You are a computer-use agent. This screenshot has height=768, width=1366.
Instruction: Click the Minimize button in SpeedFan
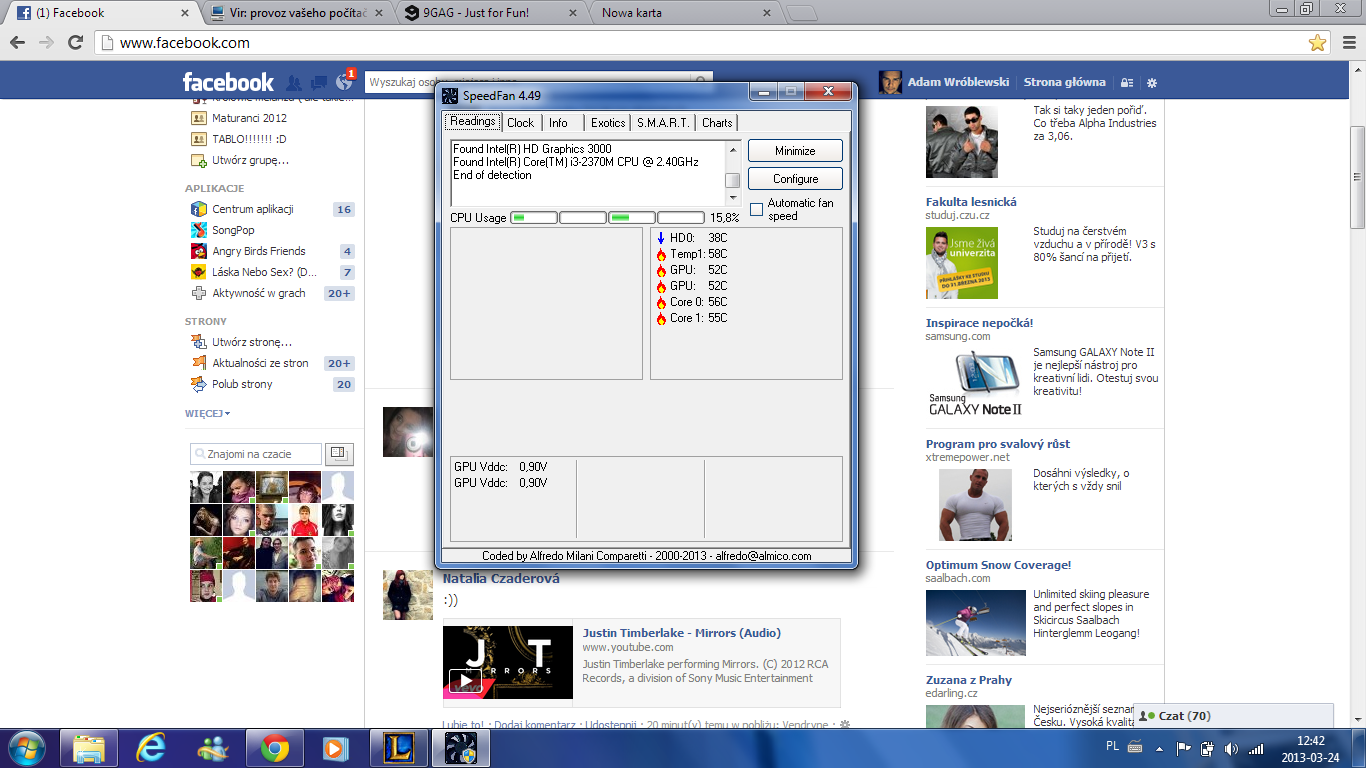795,151
